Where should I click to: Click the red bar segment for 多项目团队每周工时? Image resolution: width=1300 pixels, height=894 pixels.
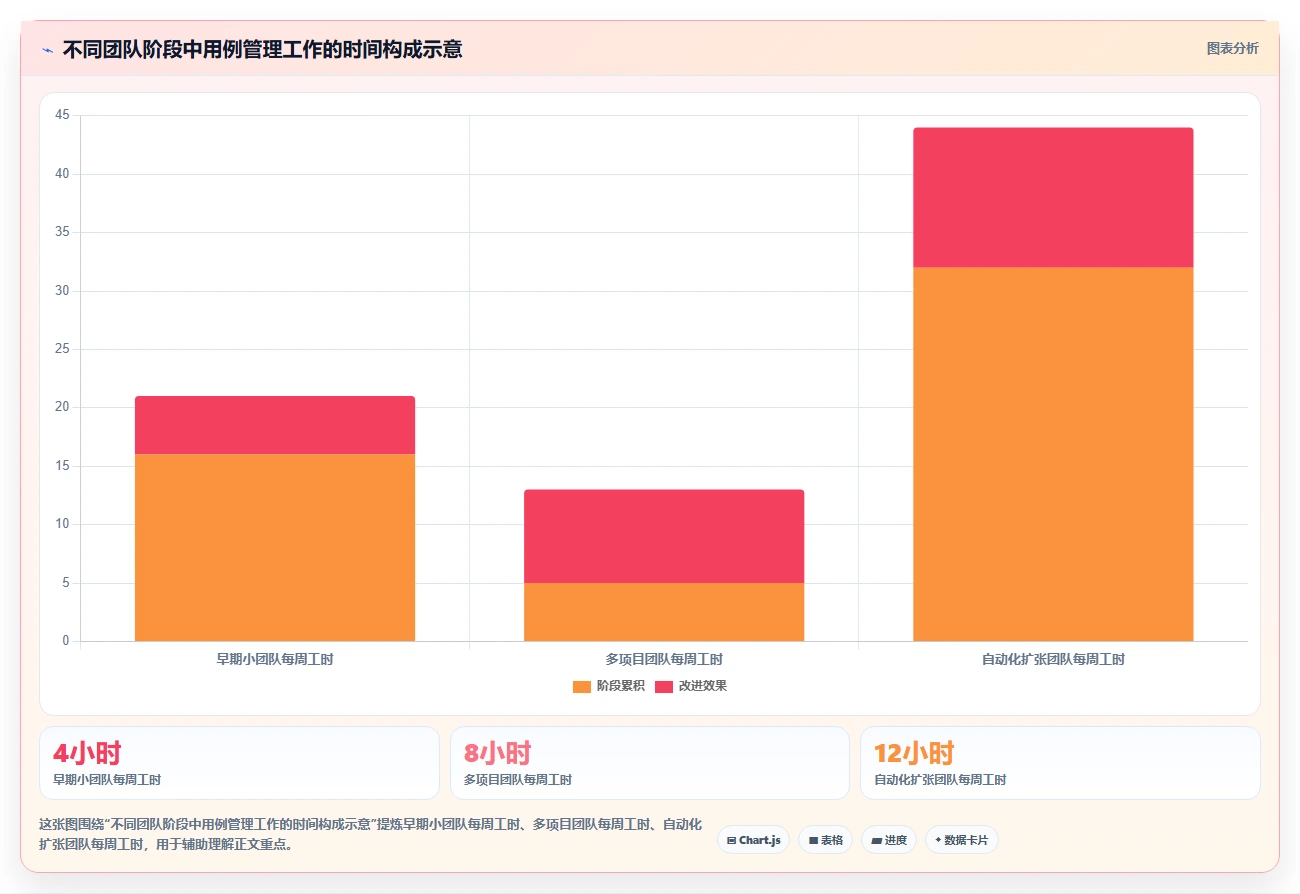coord(664,536)
